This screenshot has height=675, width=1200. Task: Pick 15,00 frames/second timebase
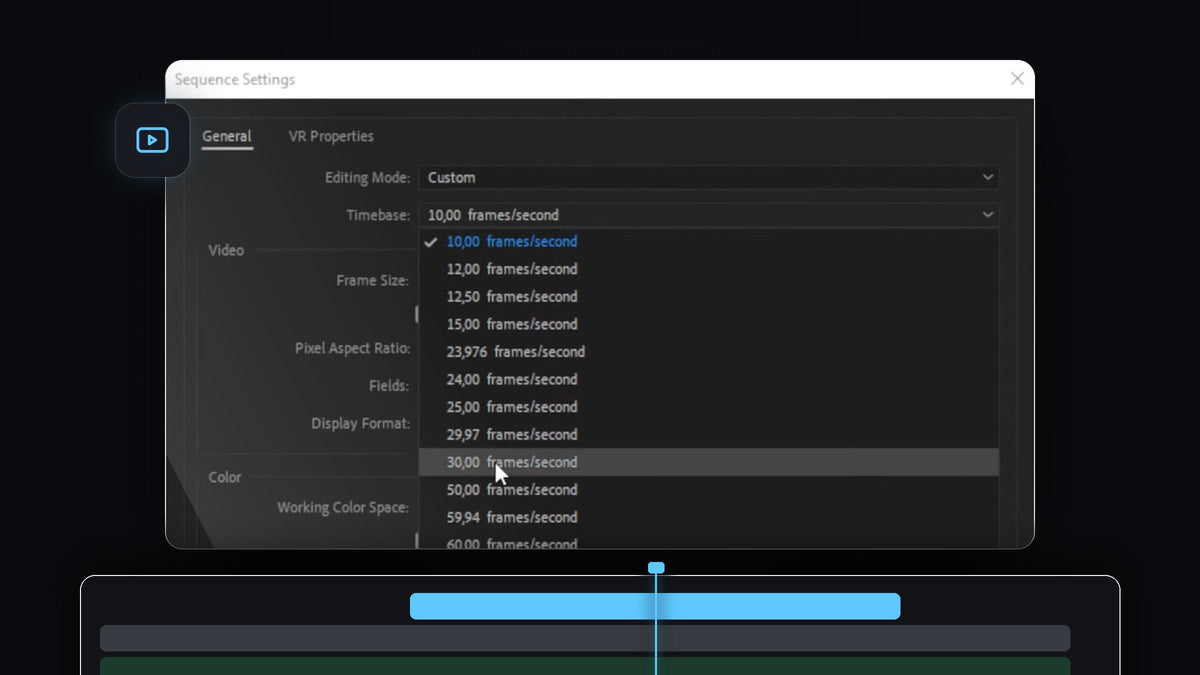(x=708, y=324)
